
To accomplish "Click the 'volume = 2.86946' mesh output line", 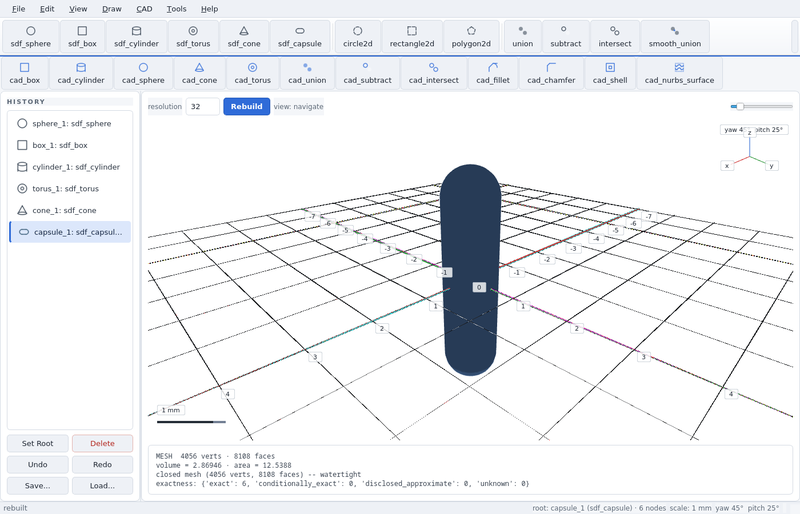I will [x=223, y=465].
